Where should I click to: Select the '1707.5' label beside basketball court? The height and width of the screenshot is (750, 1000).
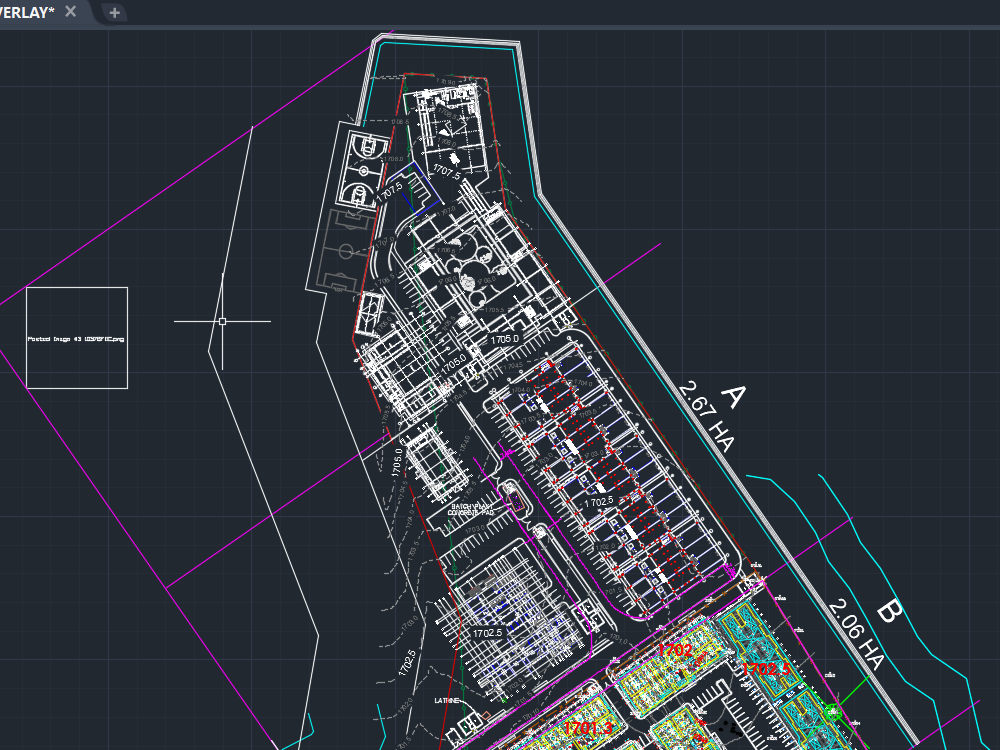(x=390, y=191)
